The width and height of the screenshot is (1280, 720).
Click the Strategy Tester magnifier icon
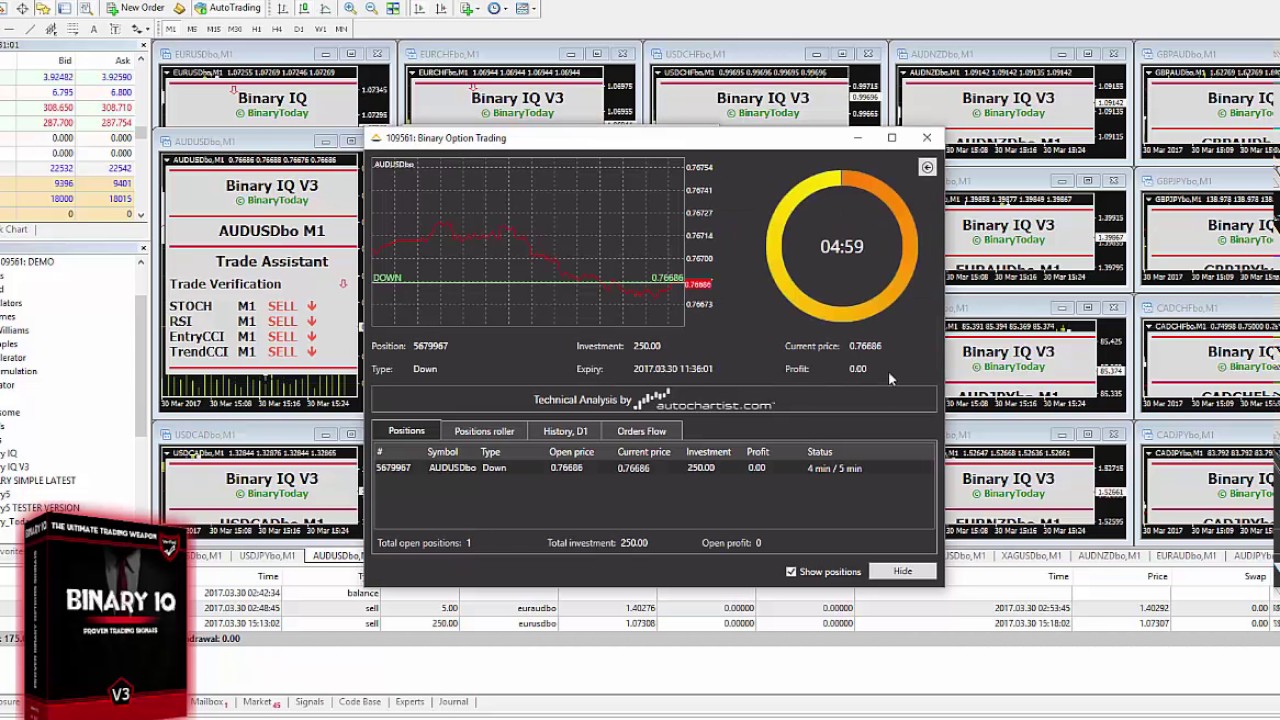86,8
